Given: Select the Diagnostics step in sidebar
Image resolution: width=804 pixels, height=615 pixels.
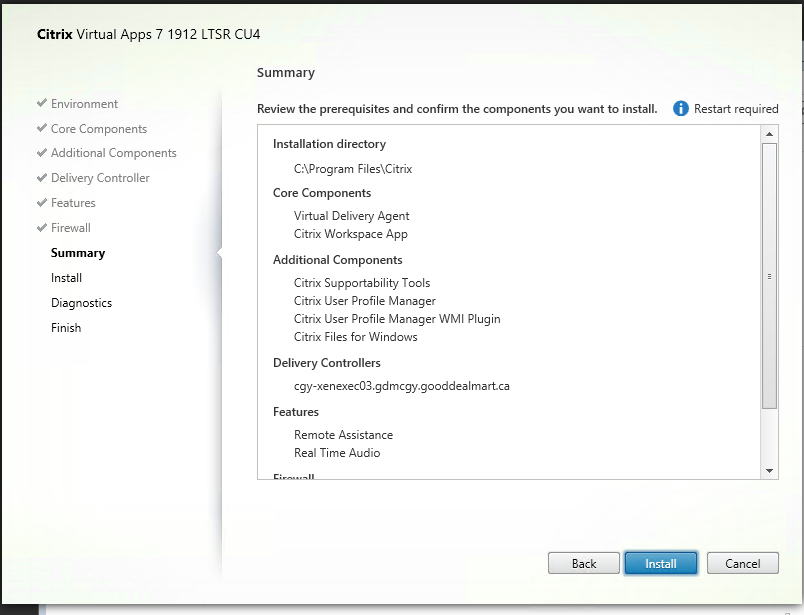Looking at the screenshot, I should (82, 303).
